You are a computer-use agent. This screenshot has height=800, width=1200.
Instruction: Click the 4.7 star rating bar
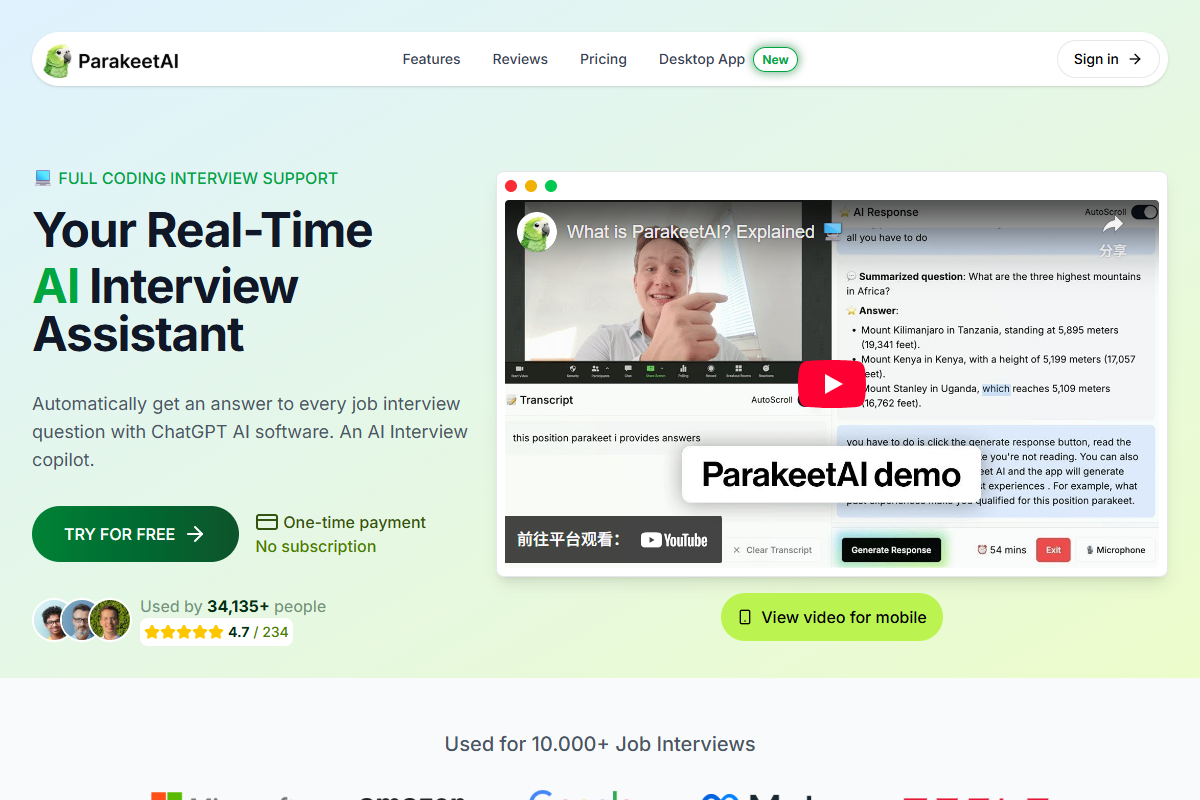tap(216, 631)
